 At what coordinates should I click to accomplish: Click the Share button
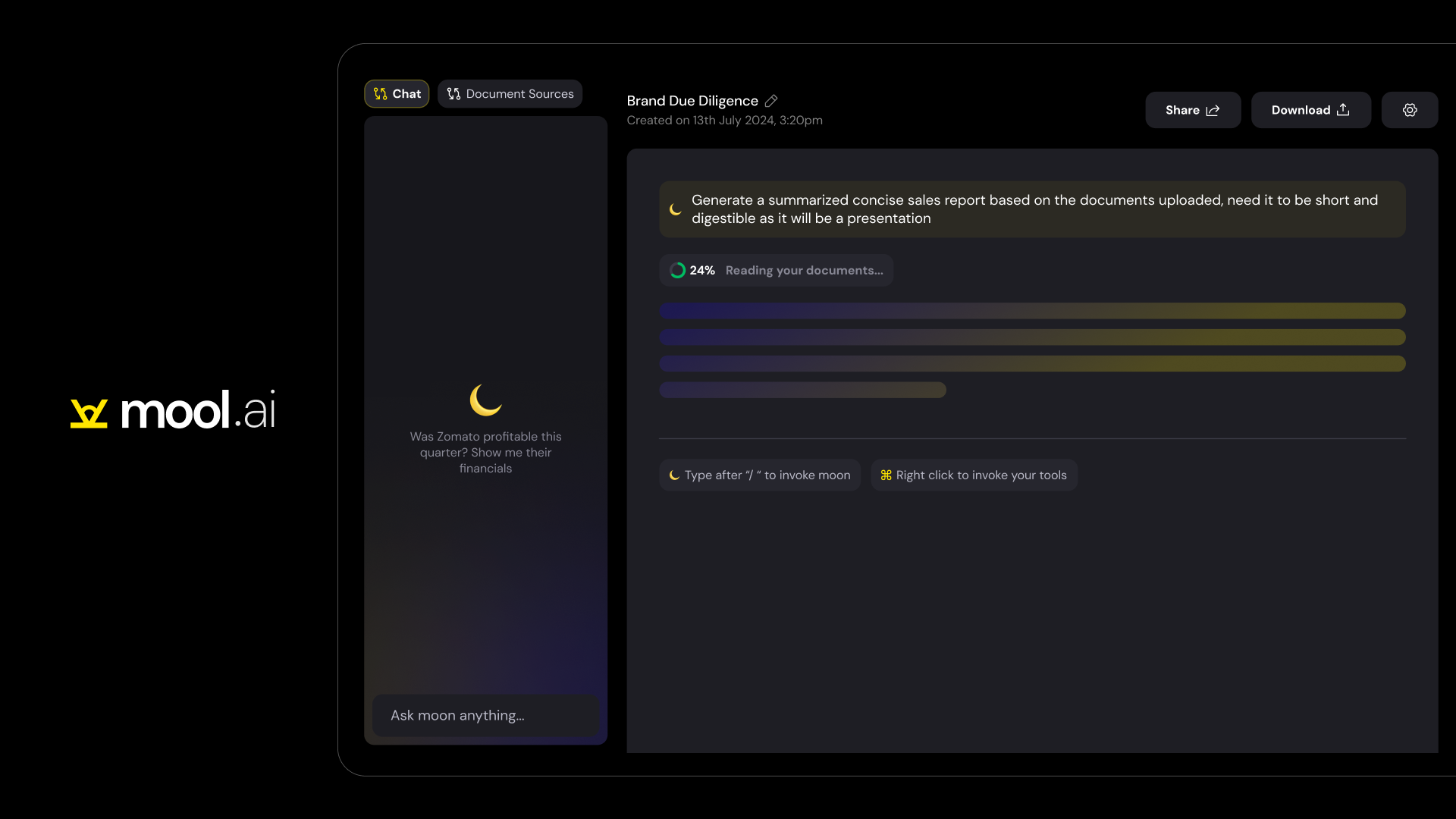pyautogui.click(x=1192, y=110)
